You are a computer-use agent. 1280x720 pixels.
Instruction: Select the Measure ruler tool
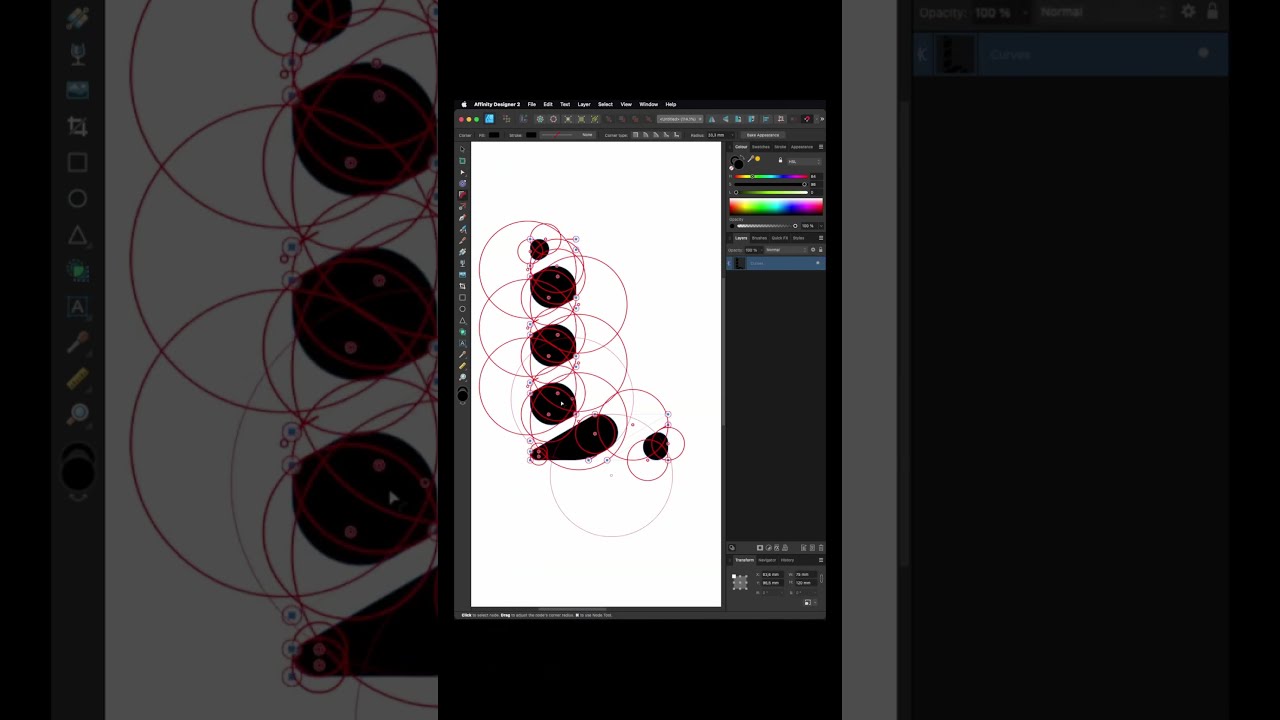tap(462, 366)
